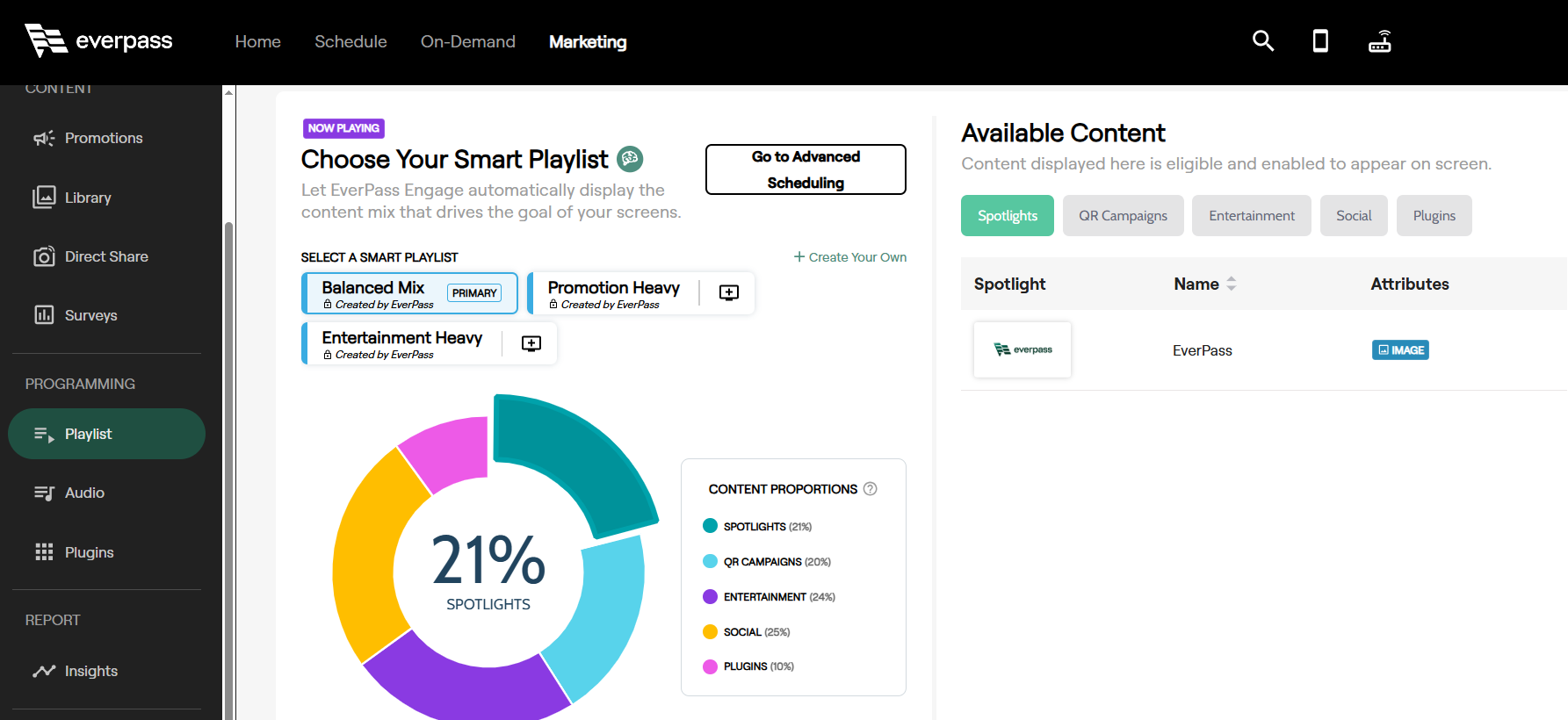Set Promotion Heavy as primary via screen icon
The image size is (1568, 720).
(x=728, y=293)
